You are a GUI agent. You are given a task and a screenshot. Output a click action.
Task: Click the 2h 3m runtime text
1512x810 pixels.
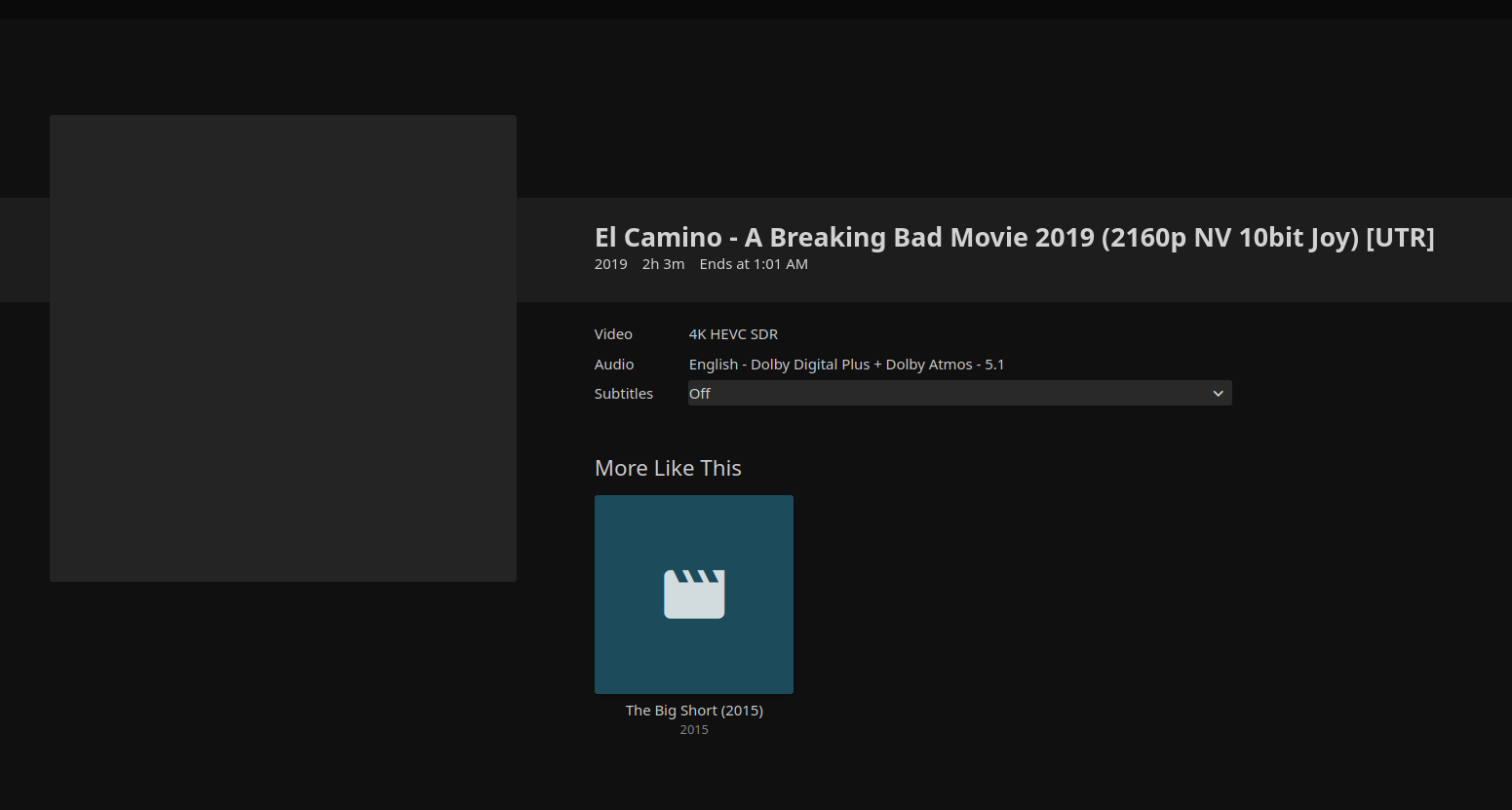[x=663, y=264]
